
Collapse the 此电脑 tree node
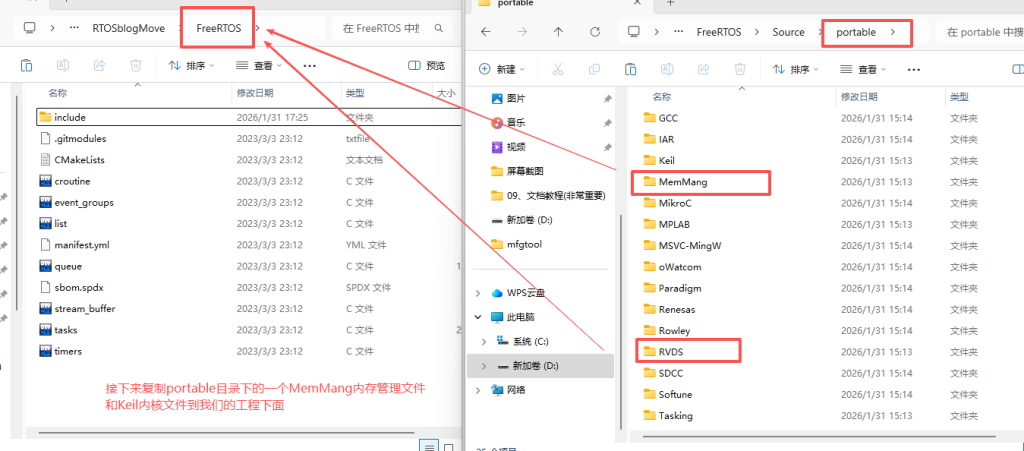pyautogui.click(x=476, y=317)
